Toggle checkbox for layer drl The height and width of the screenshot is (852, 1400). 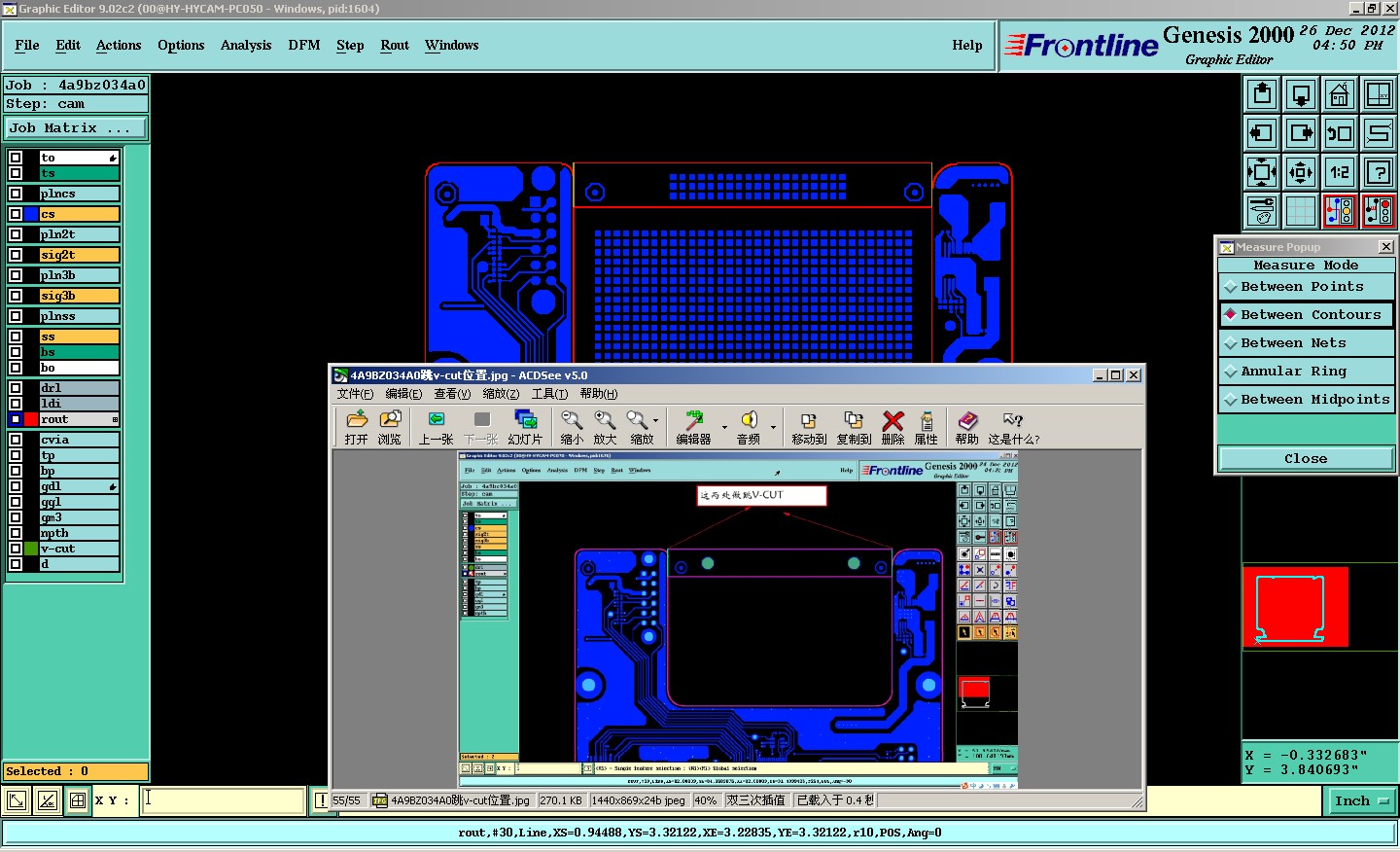(16, 388)
